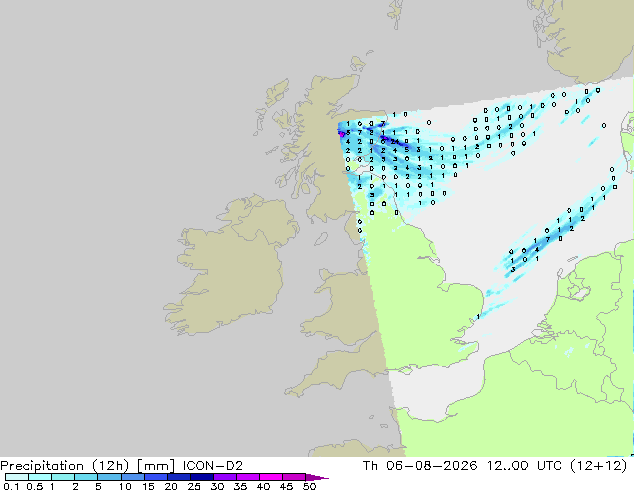The image size is (634, 490).
Task: Click the legend label '35'
Action: 240,486
